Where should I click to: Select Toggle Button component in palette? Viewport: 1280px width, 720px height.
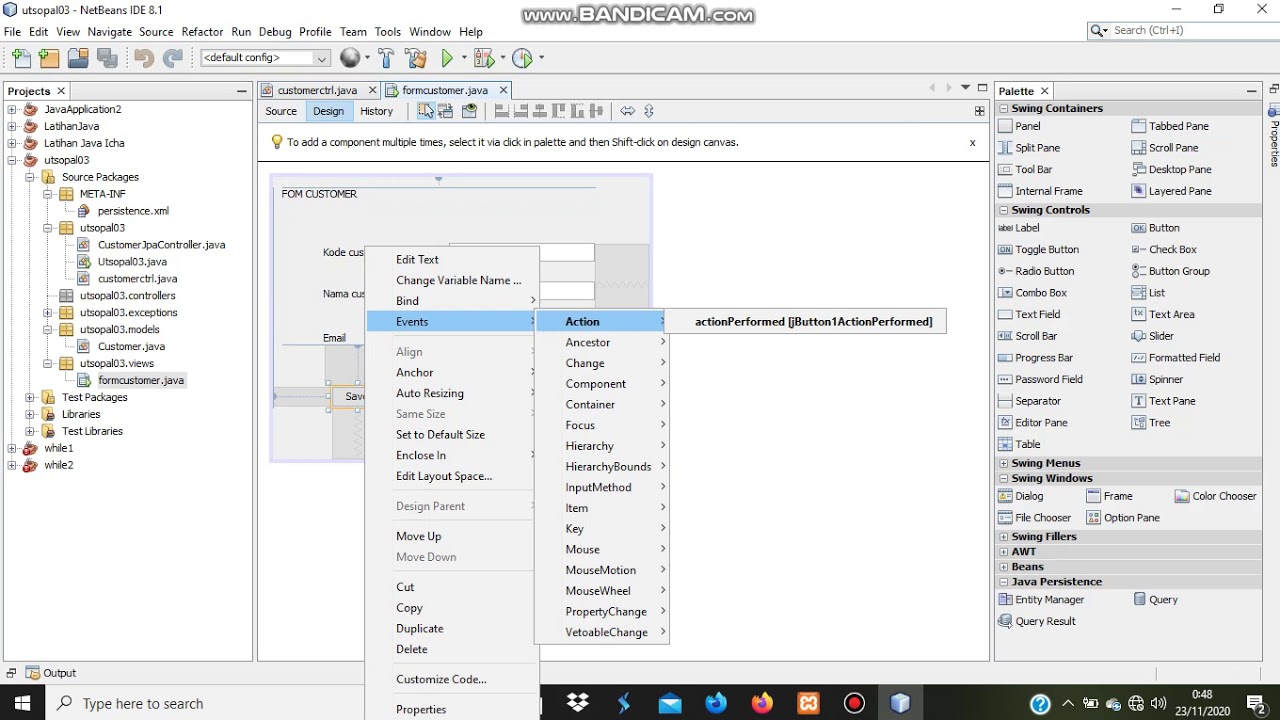[1038, 250]
